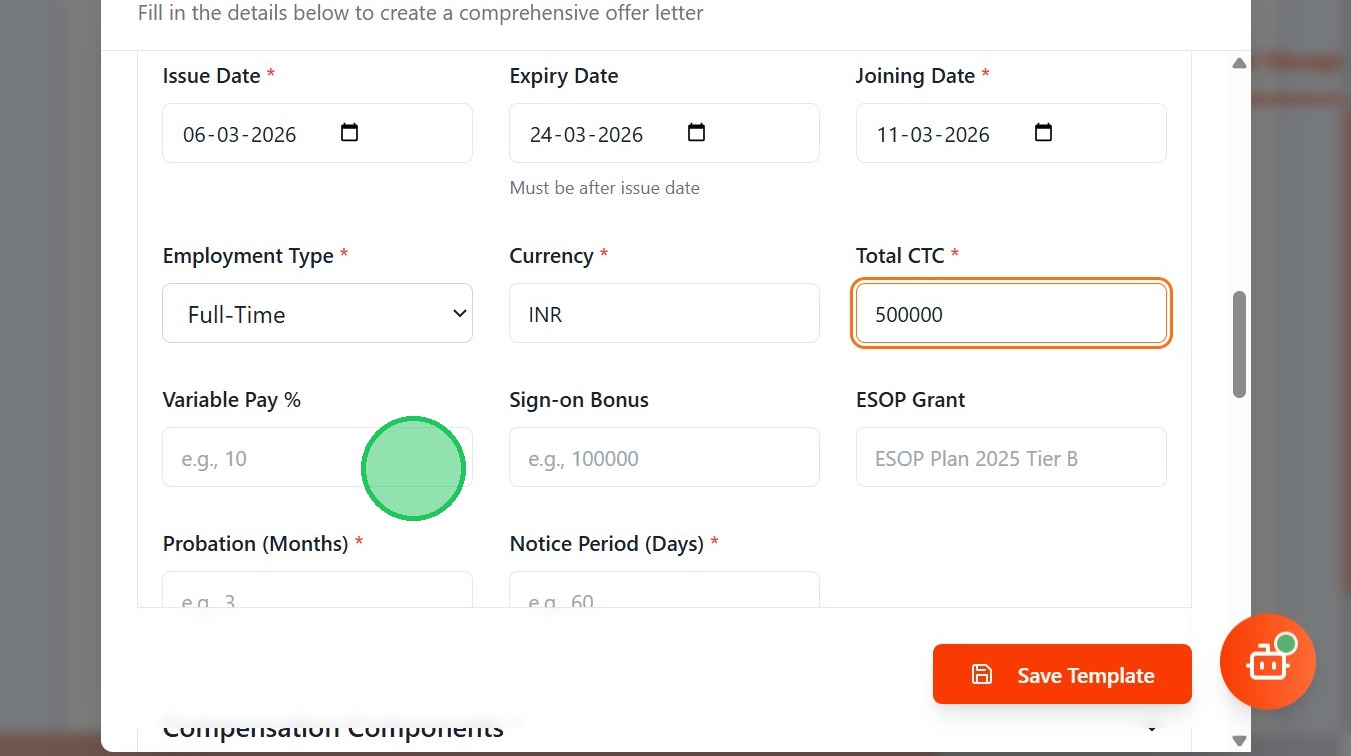
Task: Expand the Compensation Components section chevron
Action: pyautogui.click(x=1152, y=729)
